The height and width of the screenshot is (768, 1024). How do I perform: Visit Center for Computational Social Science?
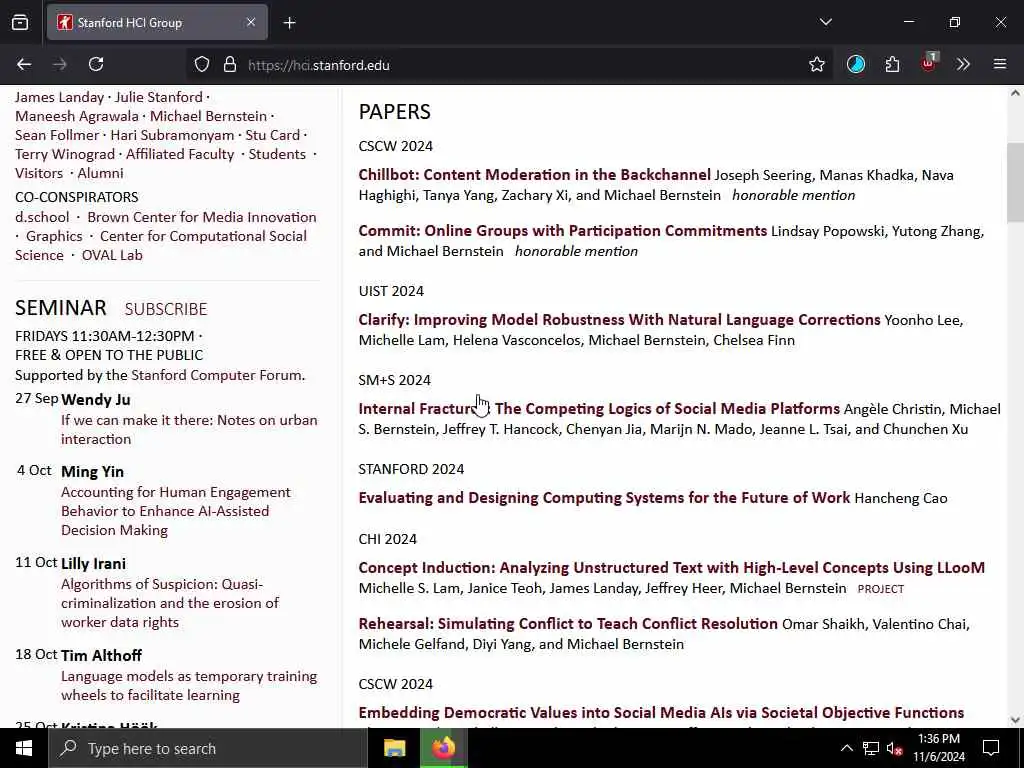point(161,246)
